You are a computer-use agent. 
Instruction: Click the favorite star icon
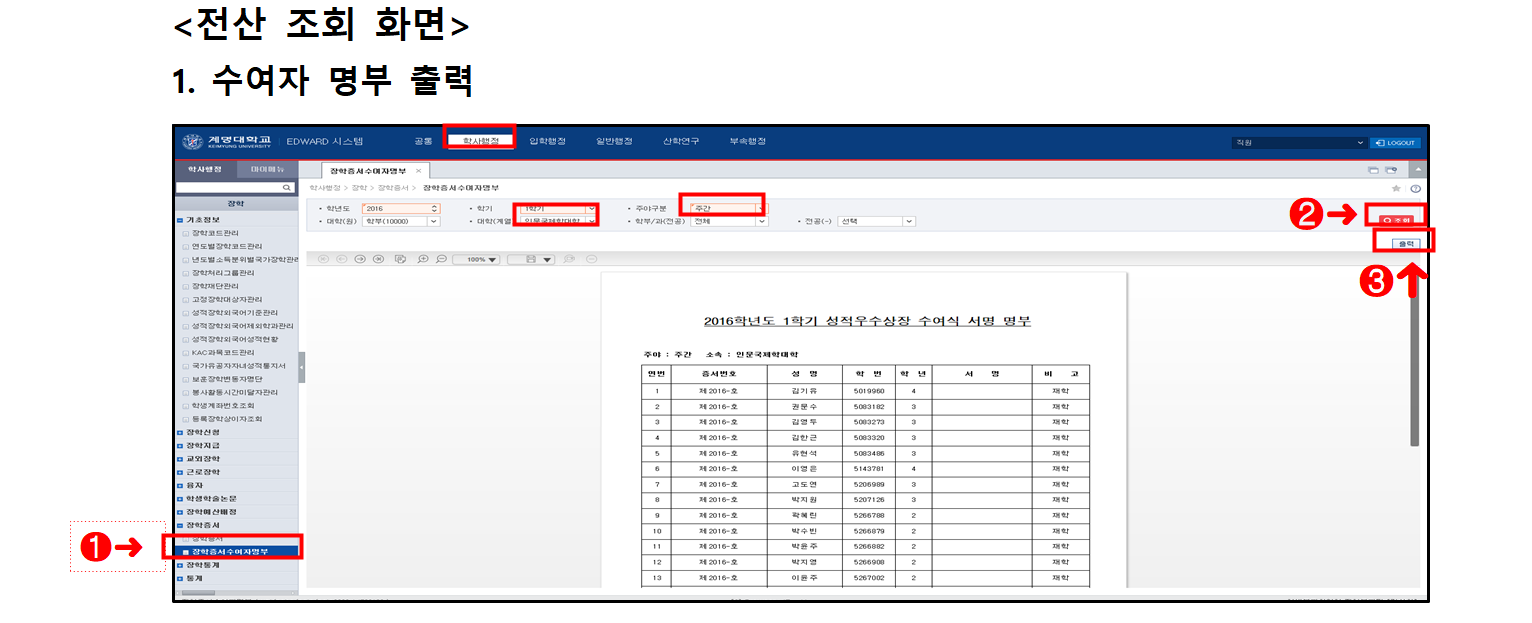point(1396,188)
